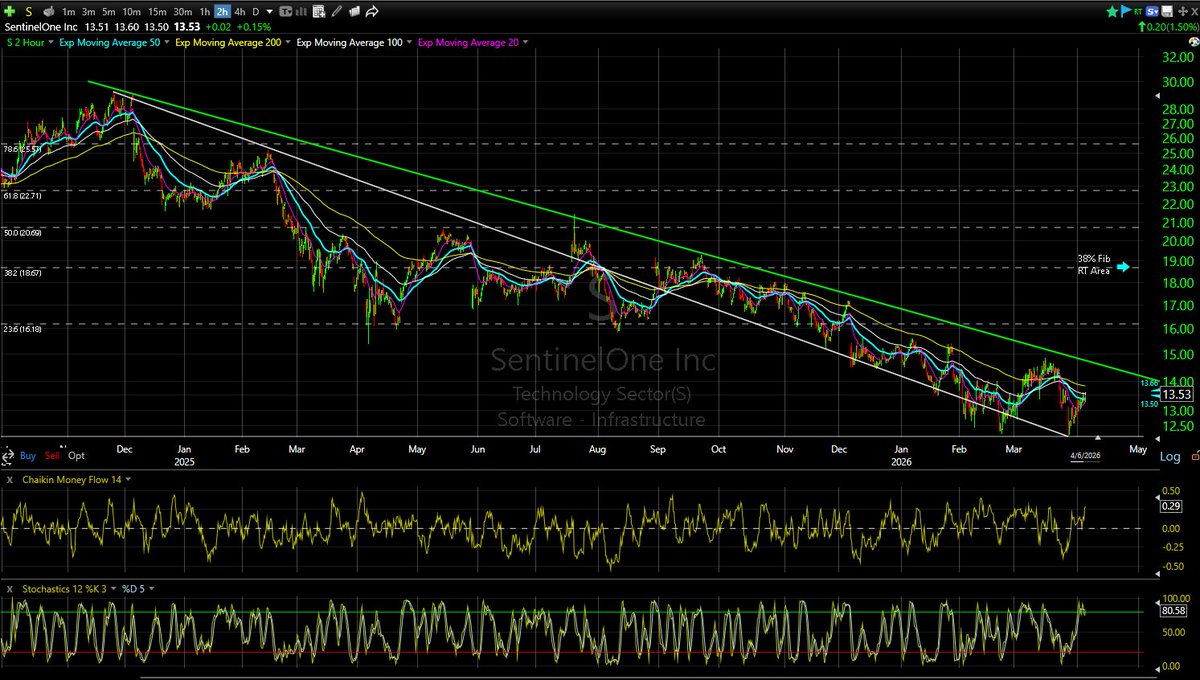Click the swap arrows icon beside Buy

(x=8, y=455)
